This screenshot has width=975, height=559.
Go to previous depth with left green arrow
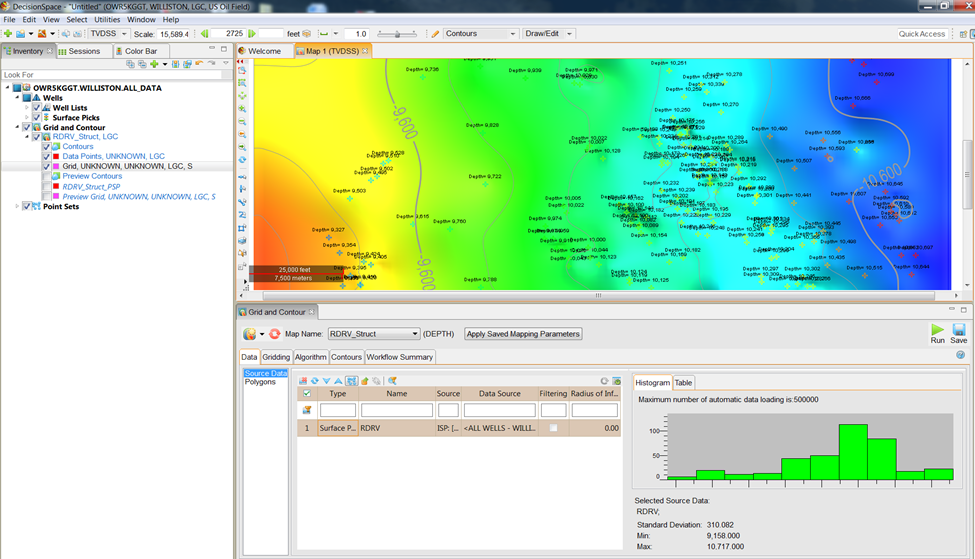coord(204,34)
